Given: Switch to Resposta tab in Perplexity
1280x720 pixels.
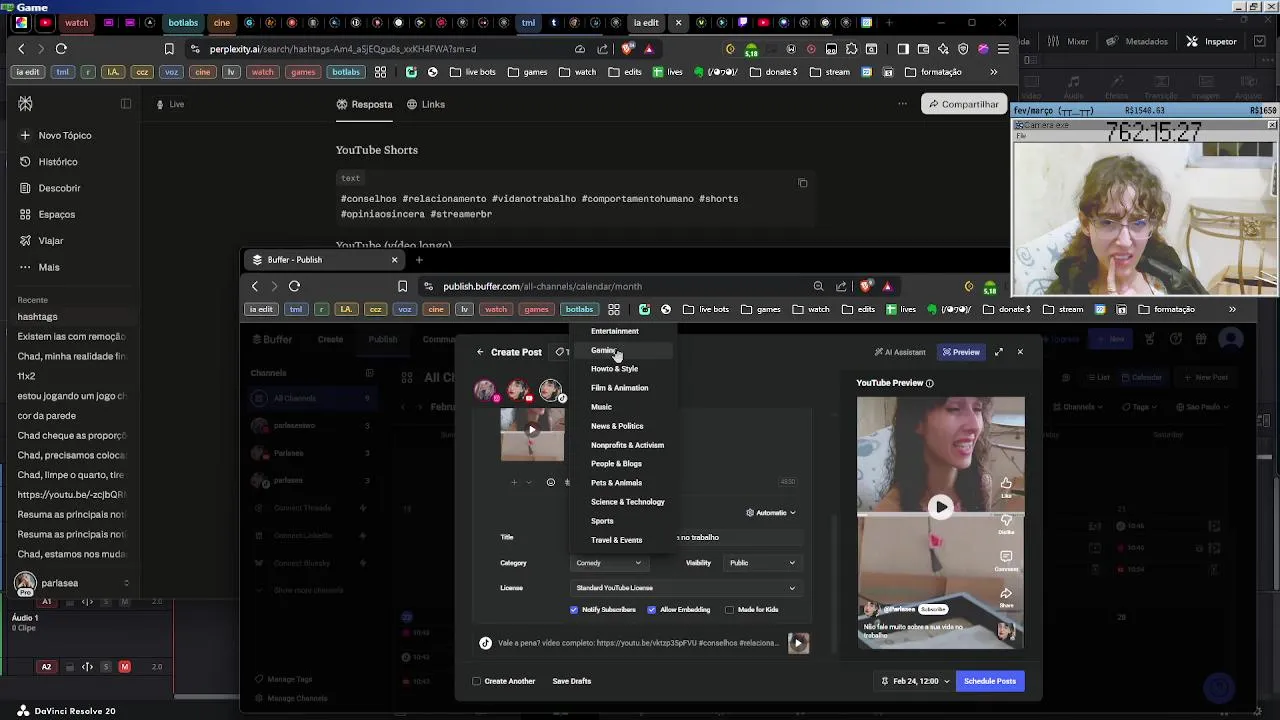Looking at the screenshot, I should (x=364, y=104).
